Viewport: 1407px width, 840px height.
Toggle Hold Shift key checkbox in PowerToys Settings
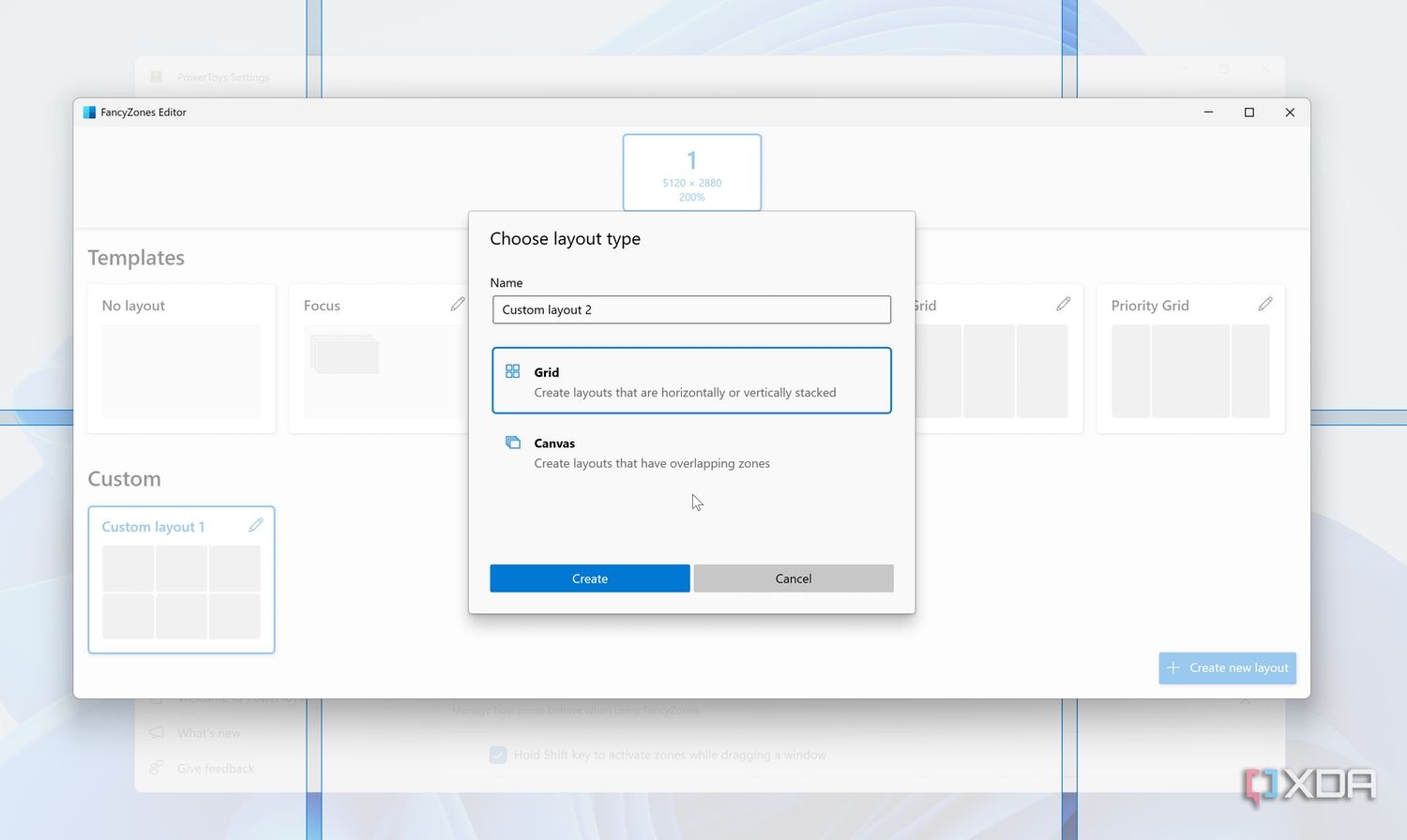pos(498,755)
